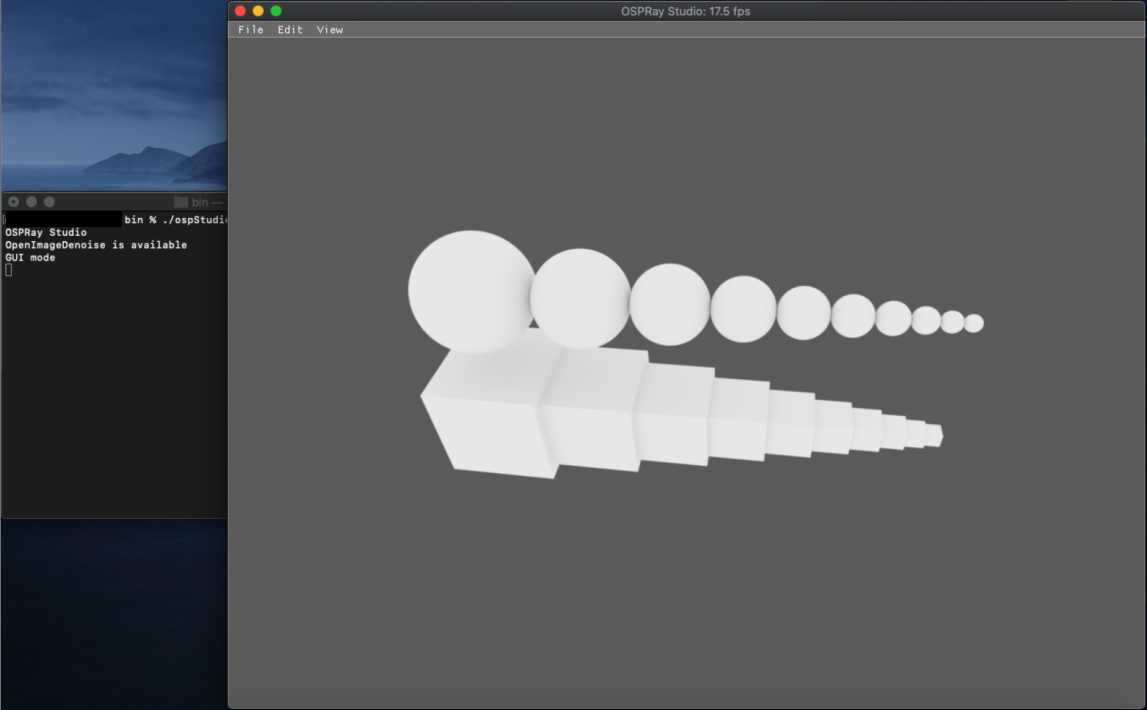Minimize the OSPRay Studio window

point(258,11)
